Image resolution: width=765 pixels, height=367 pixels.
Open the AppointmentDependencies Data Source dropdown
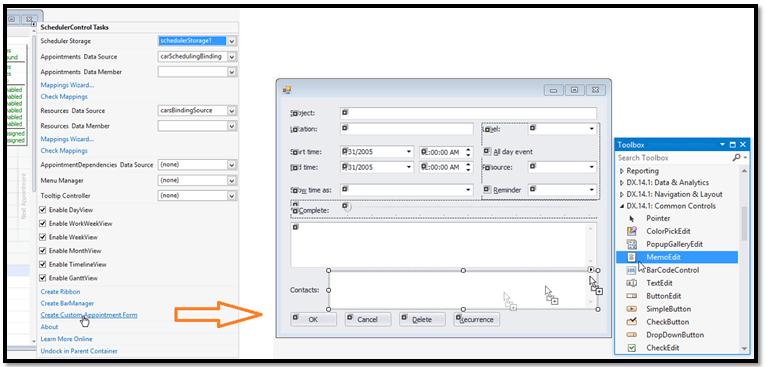click(x=232, y=165)
